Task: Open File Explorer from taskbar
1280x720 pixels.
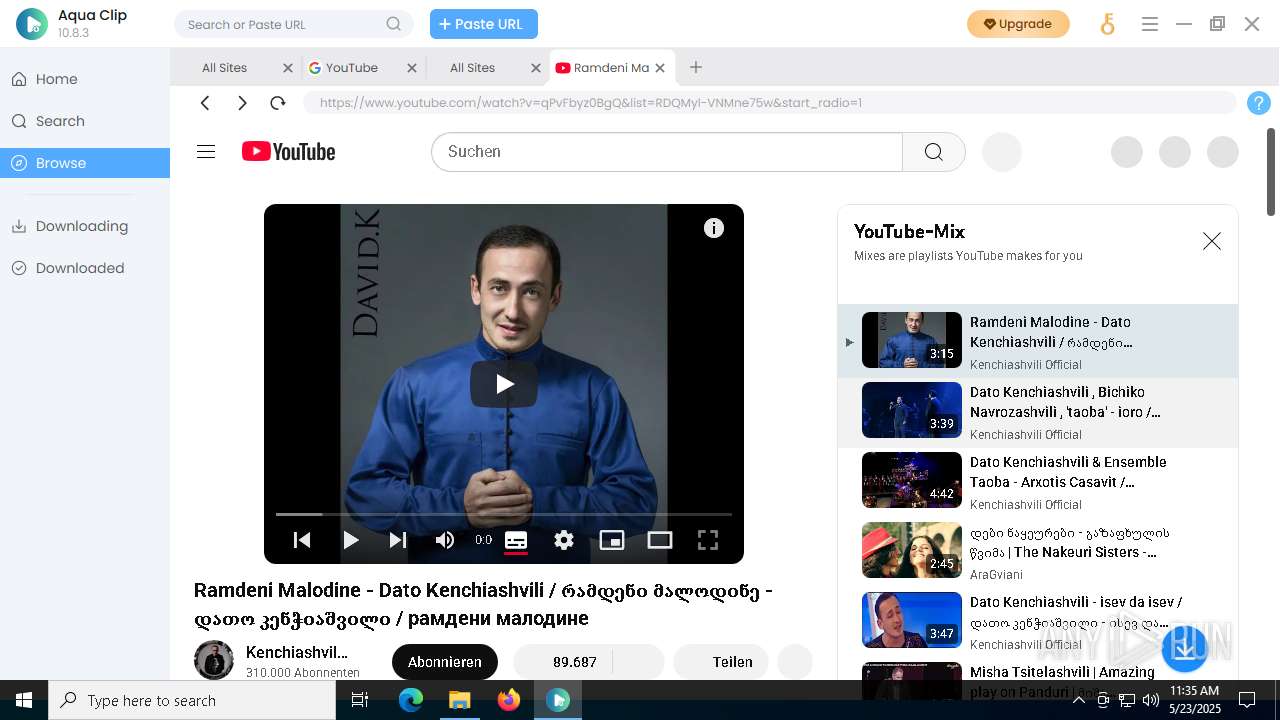Action: click(460, 700)
